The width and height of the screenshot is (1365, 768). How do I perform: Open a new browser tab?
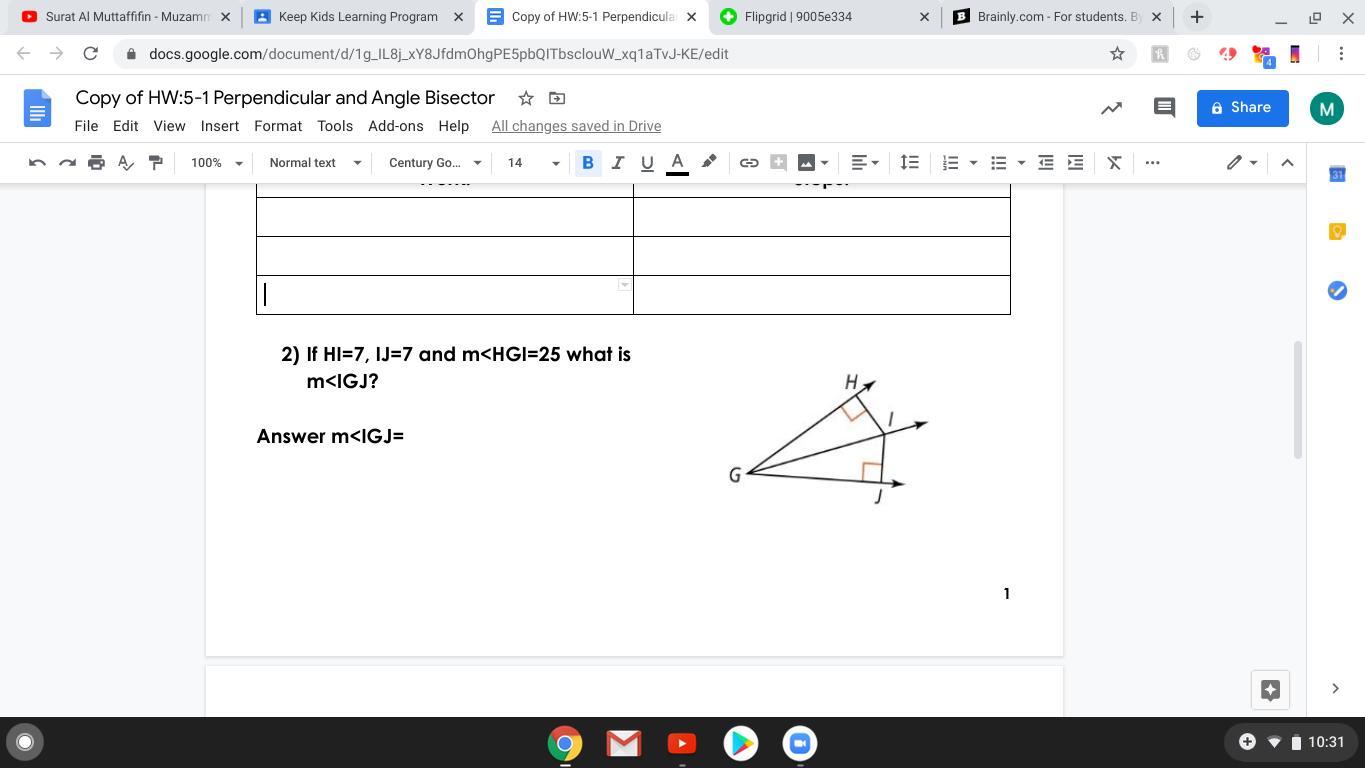[1196, 17]
